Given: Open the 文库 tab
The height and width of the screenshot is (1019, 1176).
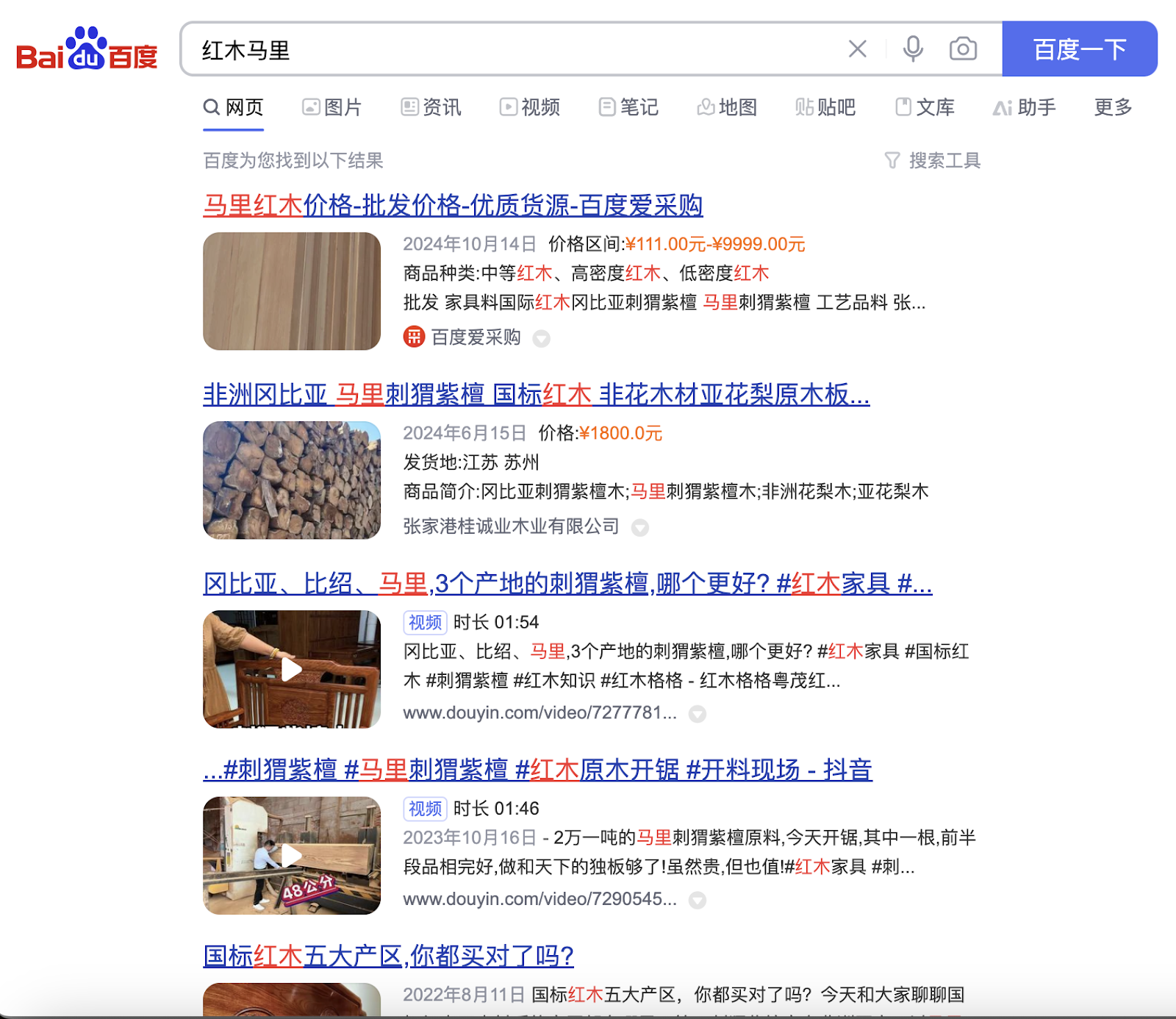Looking at the screenshot, I should click(925, 107).
